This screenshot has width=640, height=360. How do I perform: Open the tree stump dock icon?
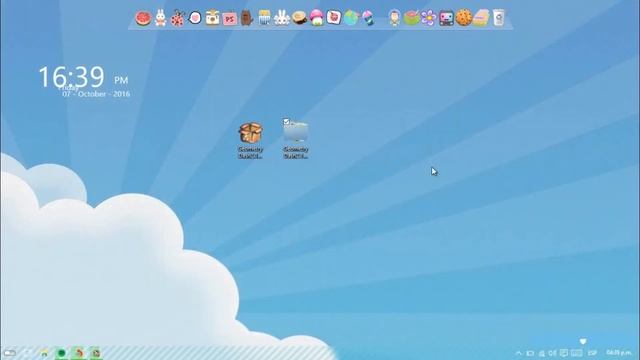299,18
